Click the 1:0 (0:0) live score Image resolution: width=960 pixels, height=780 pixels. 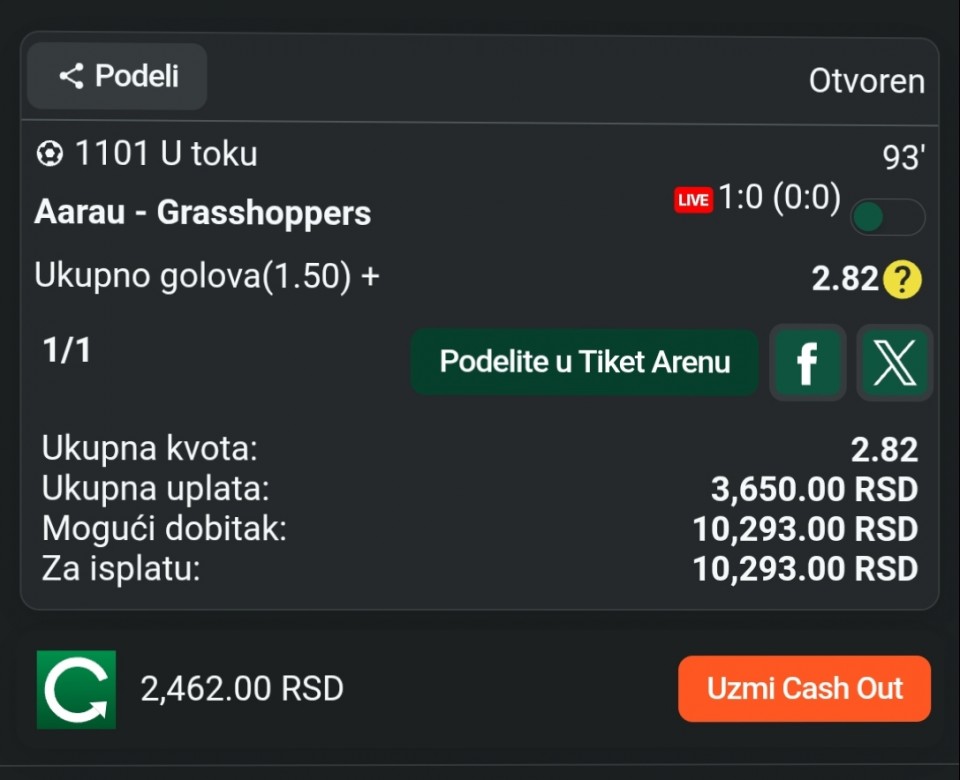point(779,198)
